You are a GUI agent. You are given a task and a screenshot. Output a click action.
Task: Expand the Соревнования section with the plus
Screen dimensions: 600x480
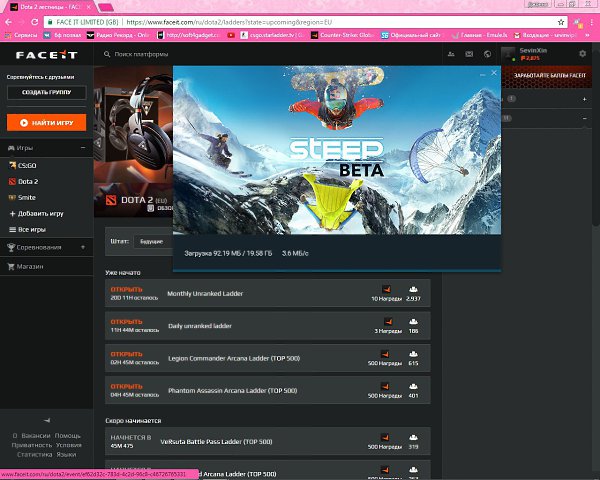[x=83, y=247]
